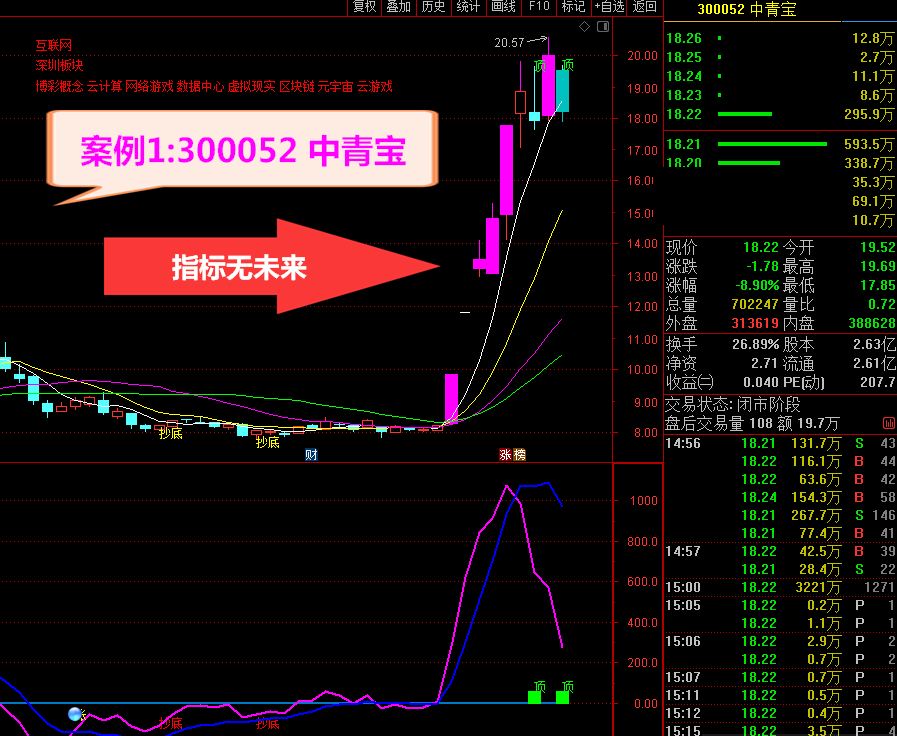
Task: Click the 量比 0.72 value
Action: point(882,304)
